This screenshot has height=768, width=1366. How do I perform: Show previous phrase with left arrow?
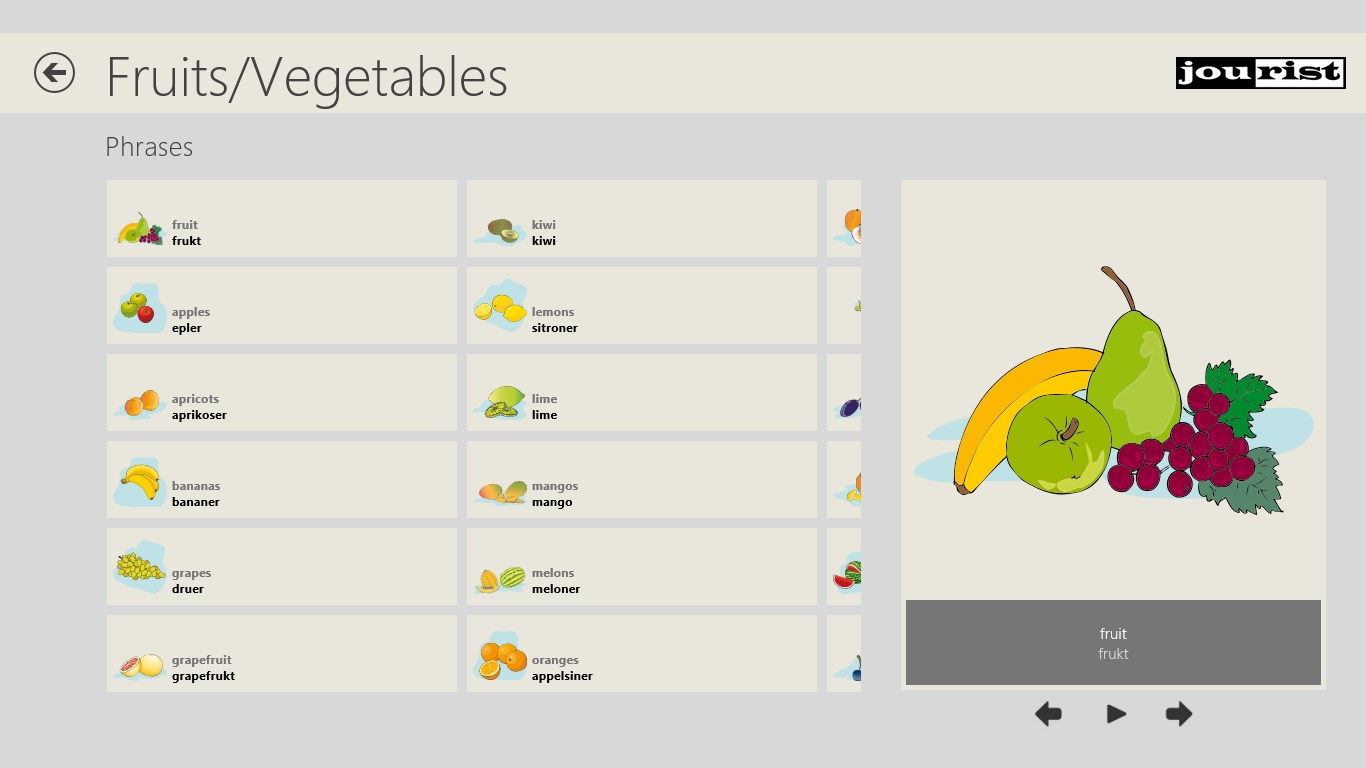tap(1048, 714)
